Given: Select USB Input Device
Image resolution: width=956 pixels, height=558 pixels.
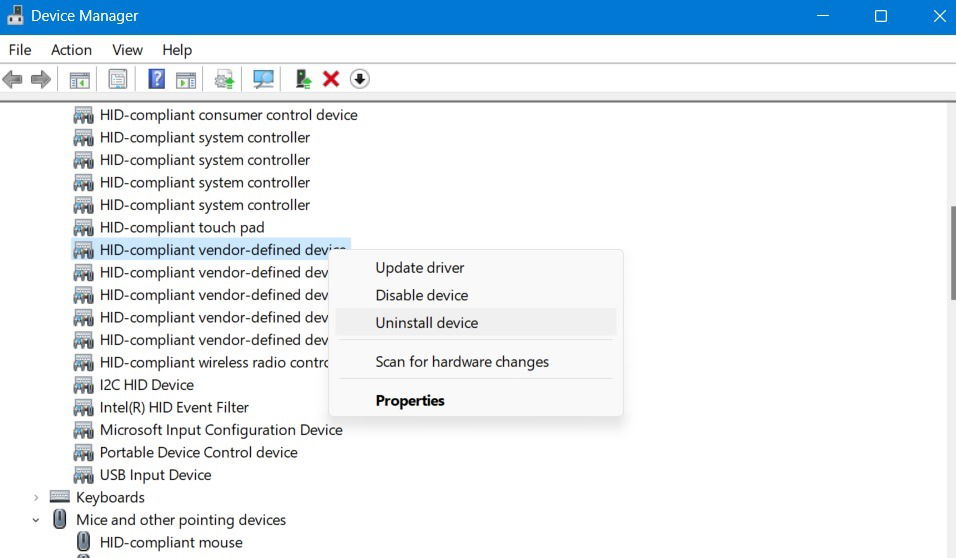Looking at the screenshot, I should 155,476.
